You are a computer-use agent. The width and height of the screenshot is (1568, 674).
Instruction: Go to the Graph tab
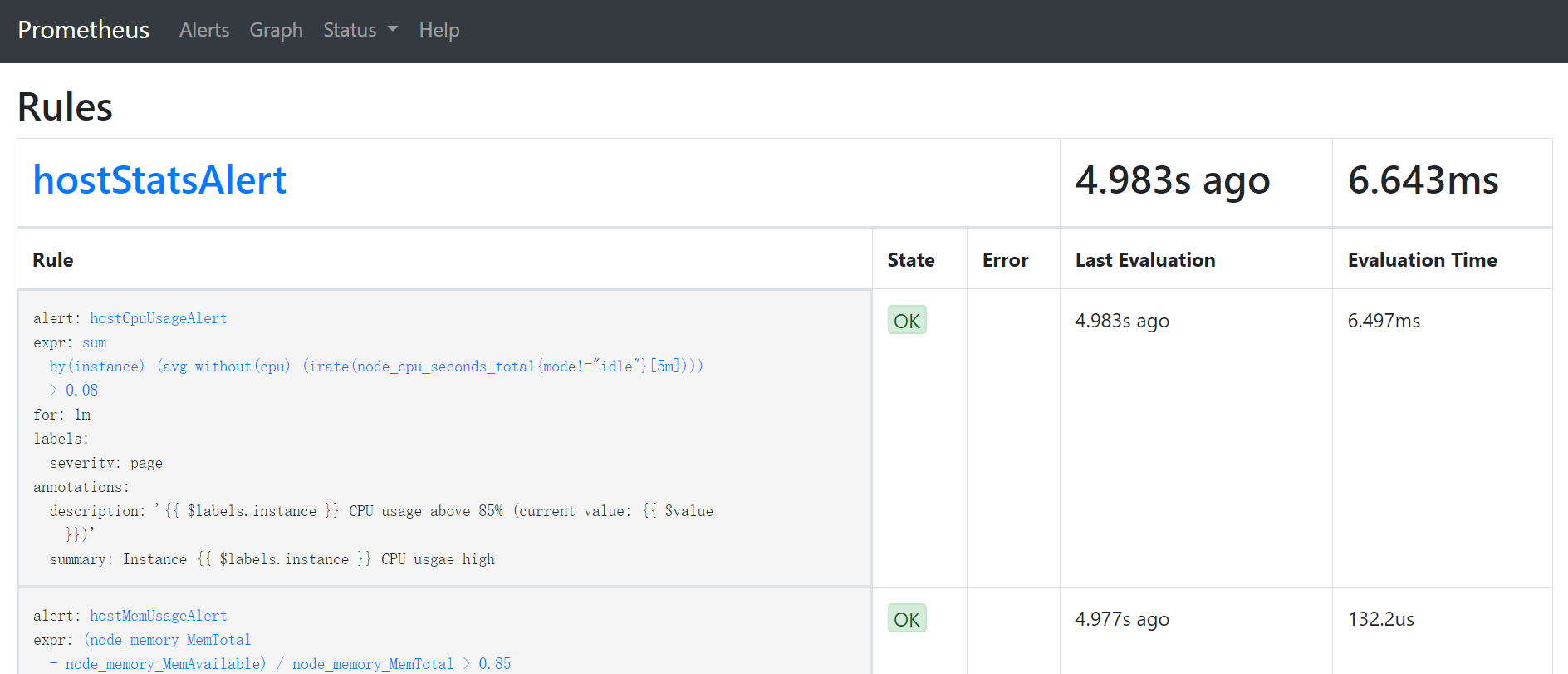coord(276,30)
